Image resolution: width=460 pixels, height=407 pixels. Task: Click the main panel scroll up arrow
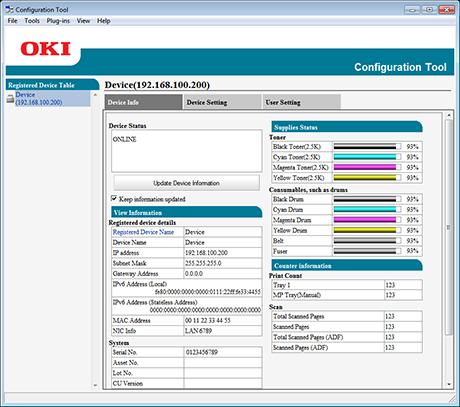[449, 115]
